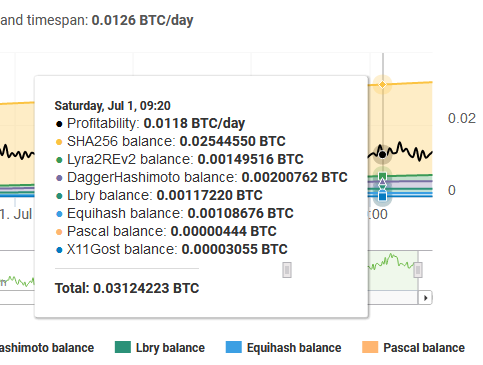483x365 pixels.
Task: Click the green Lbry legend color swatch
Action: [x=123, y=347]
